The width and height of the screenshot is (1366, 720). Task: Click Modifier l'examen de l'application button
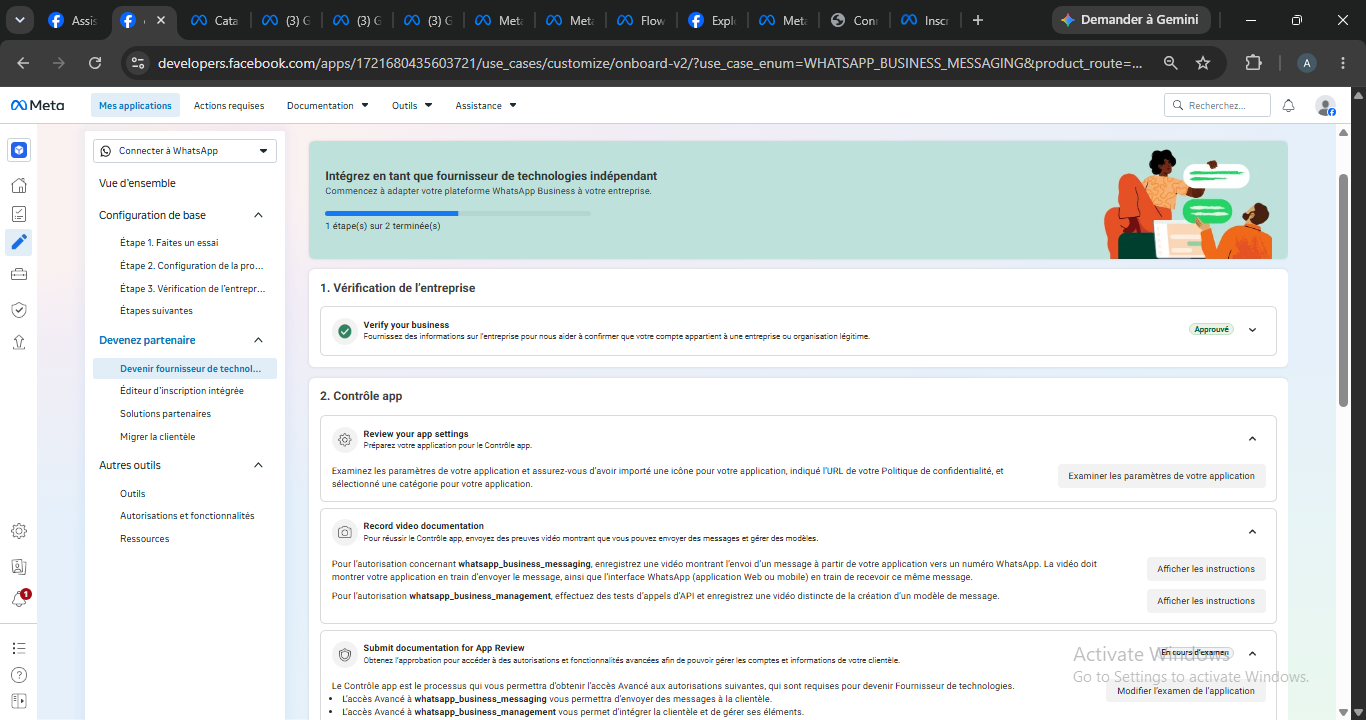pyautogui.click(x=1186, y=691)
